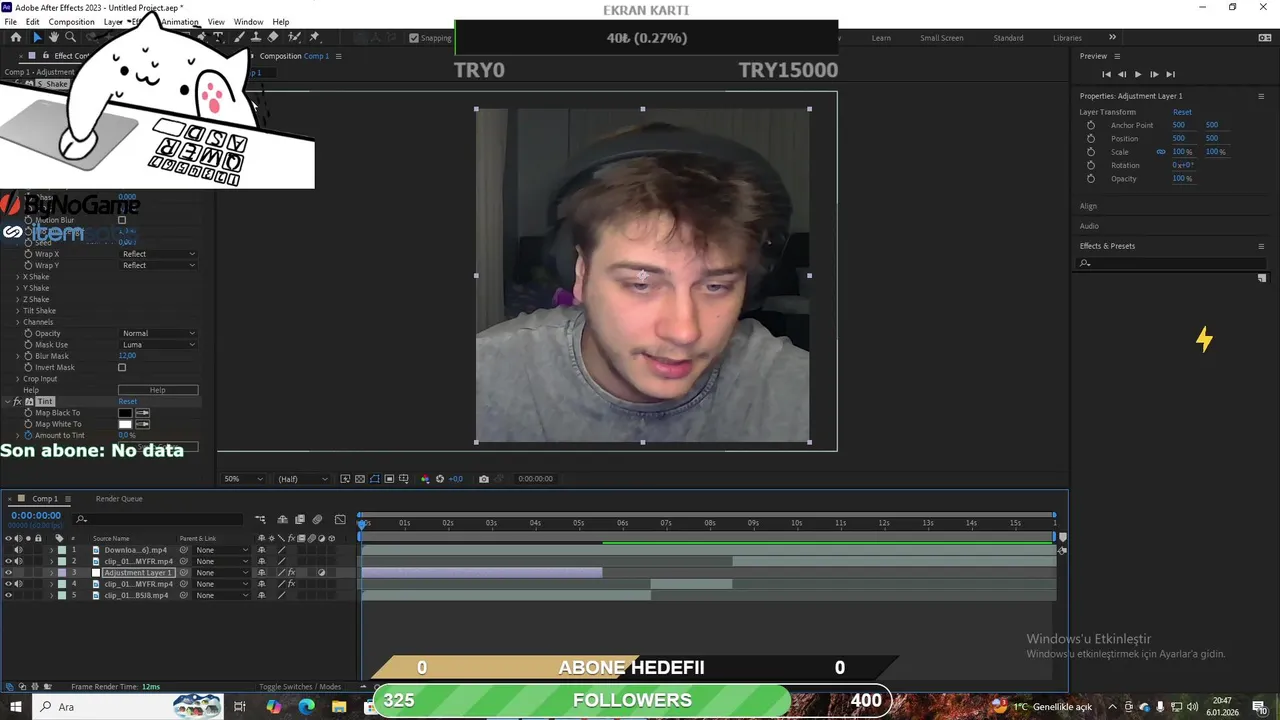Open the Composition menu
This screenshot has width=1280, height=720.
click(71, 22)
